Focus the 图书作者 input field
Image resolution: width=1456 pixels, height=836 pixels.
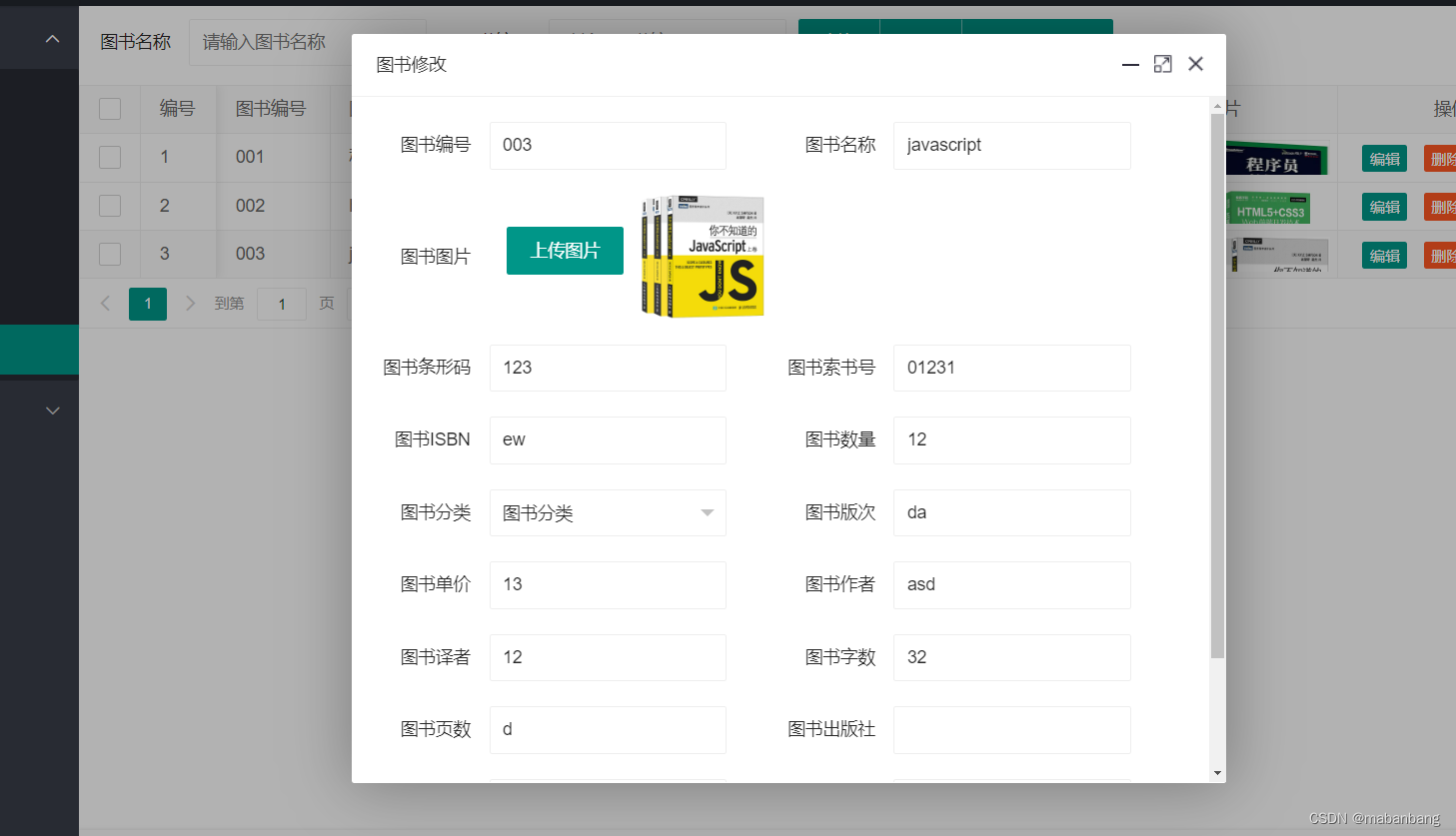pyautogui.click(x=1011, y=584)
